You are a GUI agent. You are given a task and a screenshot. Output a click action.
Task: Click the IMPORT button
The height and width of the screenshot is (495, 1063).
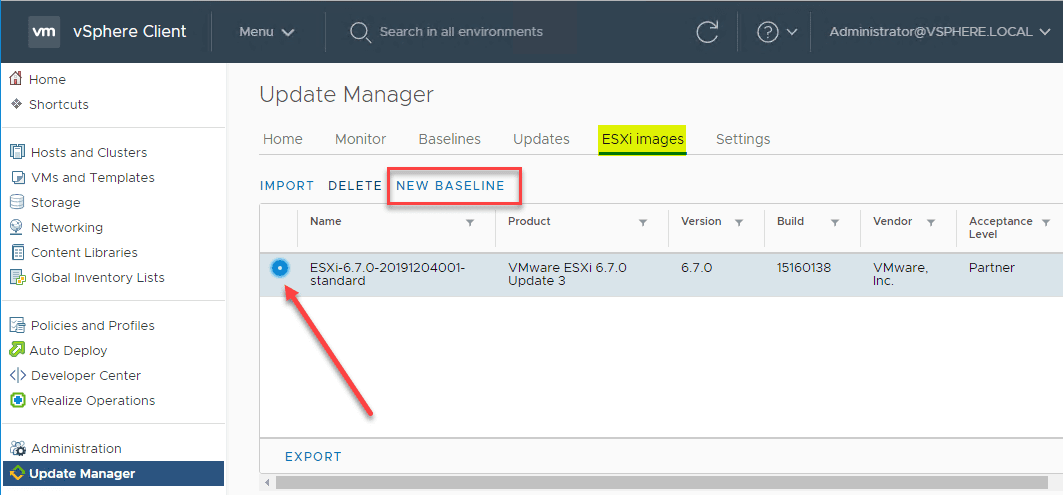[287, 186]
